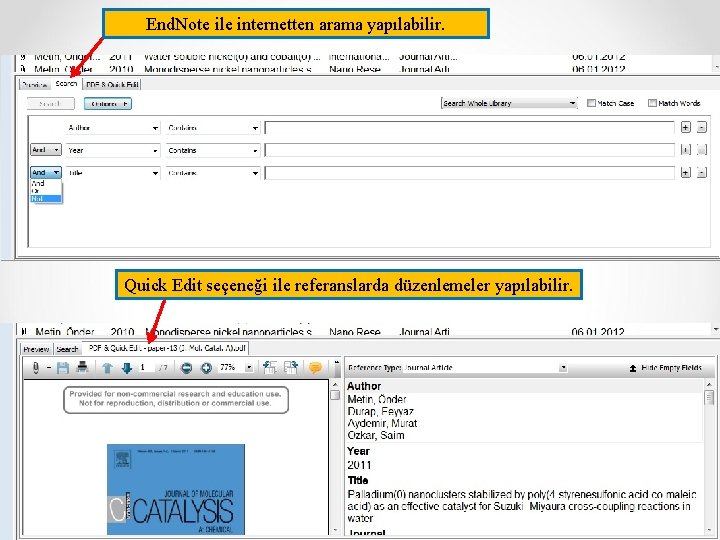The image size is (720, 540).
Task: Zoom in the PDF with plus icon
Action: pyautogui.click(x=206, y=368)
